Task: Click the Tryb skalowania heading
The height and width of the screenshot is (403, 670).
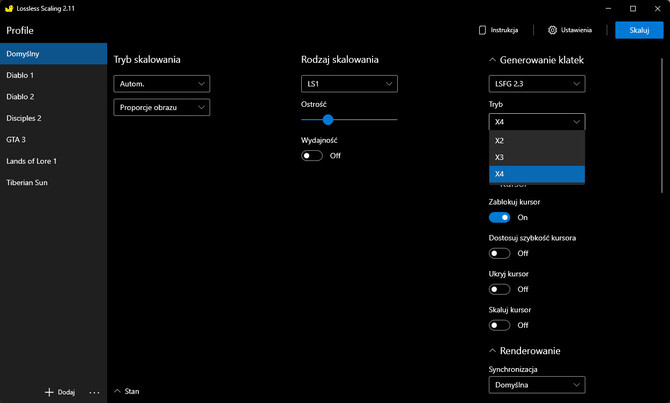Action: click(x=147, y=60)
